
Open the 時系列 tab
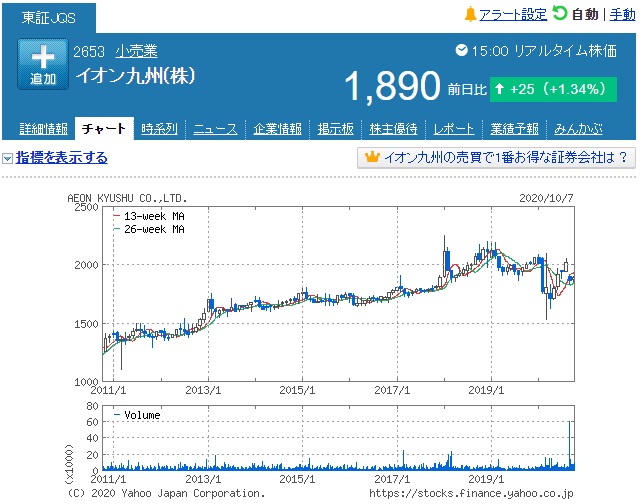(x=159, y=129)
